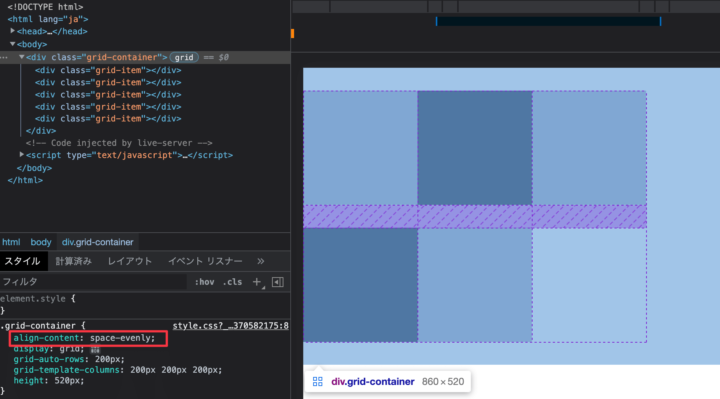Open the style.css source link
The width and height of the screenshot is (720, 399).
[231, 326]
